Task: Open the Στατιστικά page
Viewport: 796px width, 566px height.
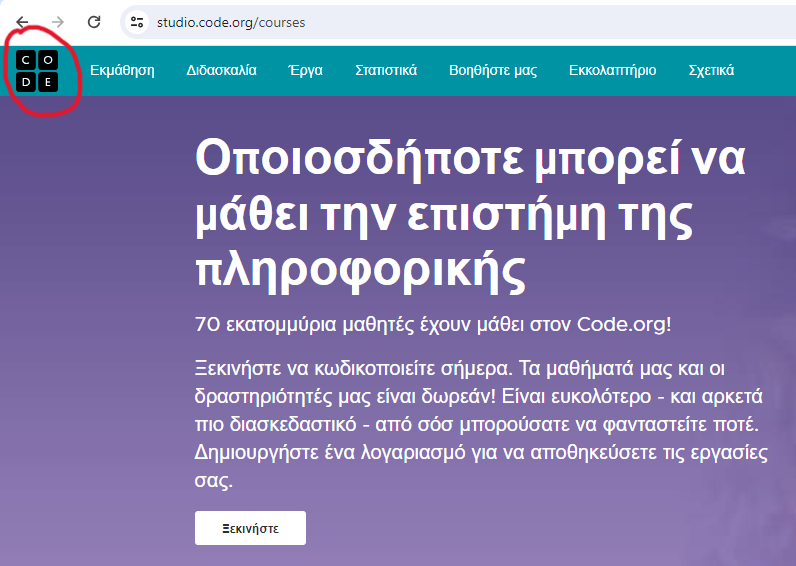Action: pos(386,71)
